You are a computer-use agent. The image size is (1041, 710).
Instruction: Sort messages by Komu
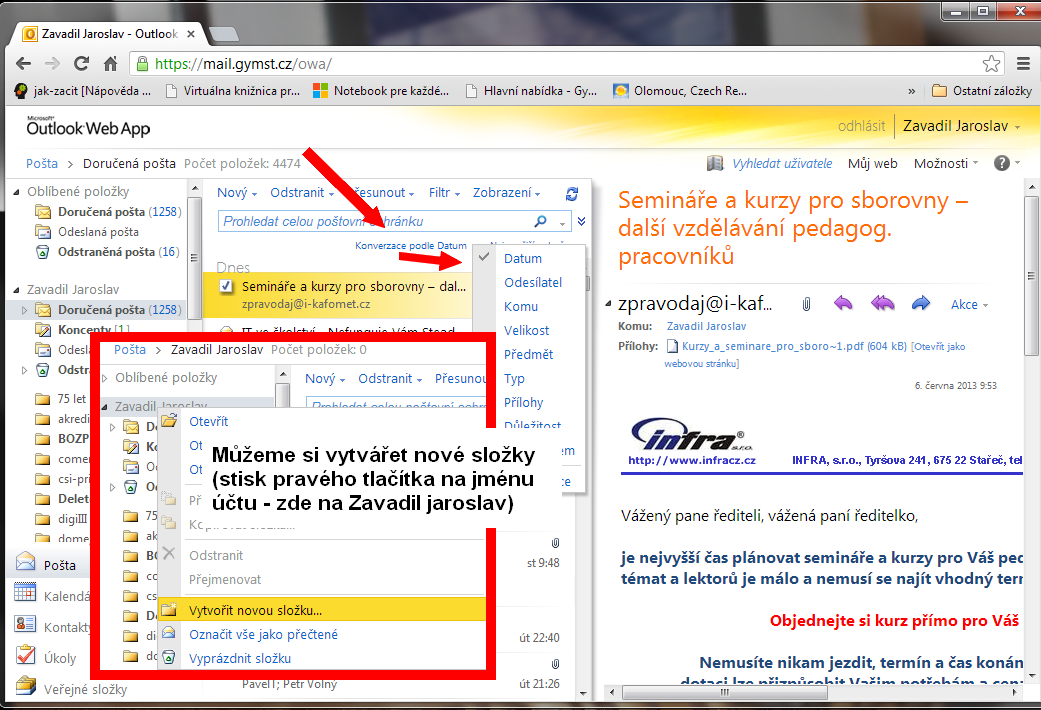(520, 306)
